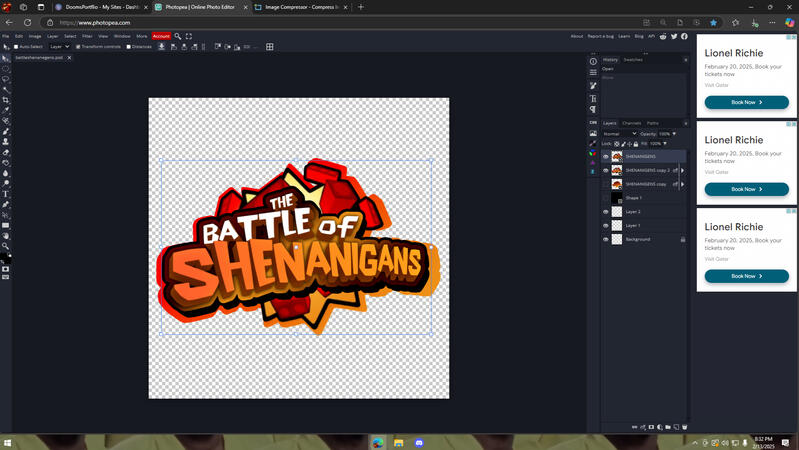The image size is (799, 450).
Task: Open the Properties sliders panel icon
Action: 593,72
